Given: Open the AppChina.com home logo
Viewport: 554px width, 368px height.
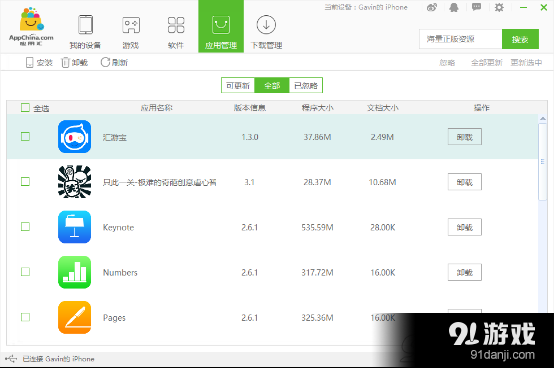Looking at the screenshot, I should coord(31,26).
